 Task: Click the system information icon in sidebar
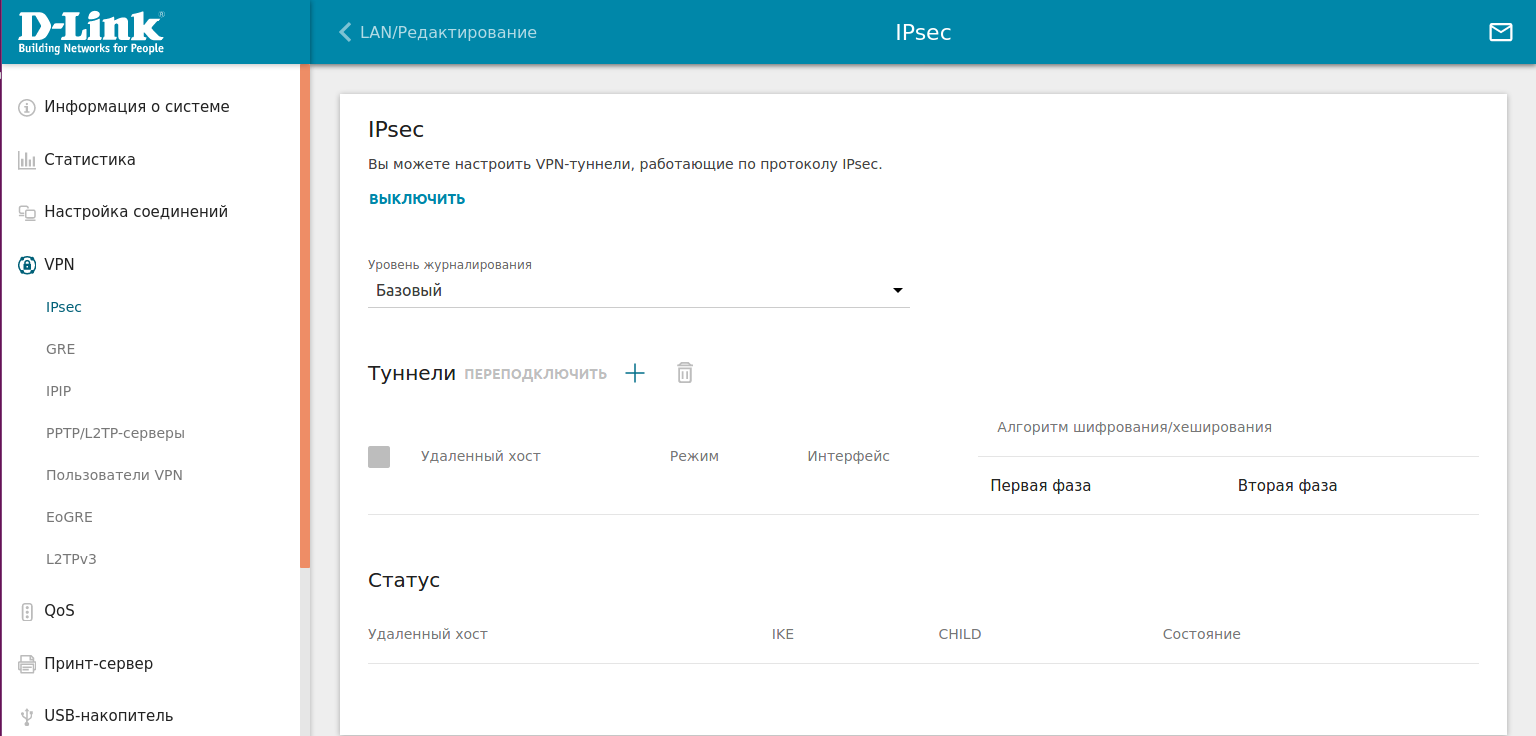click(27, 107)
